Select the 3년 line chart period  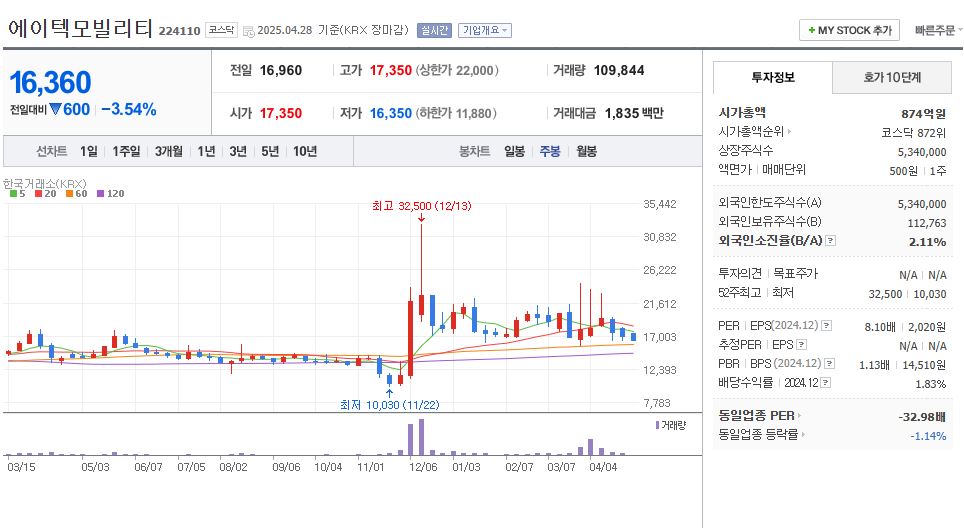coord(238,151)
